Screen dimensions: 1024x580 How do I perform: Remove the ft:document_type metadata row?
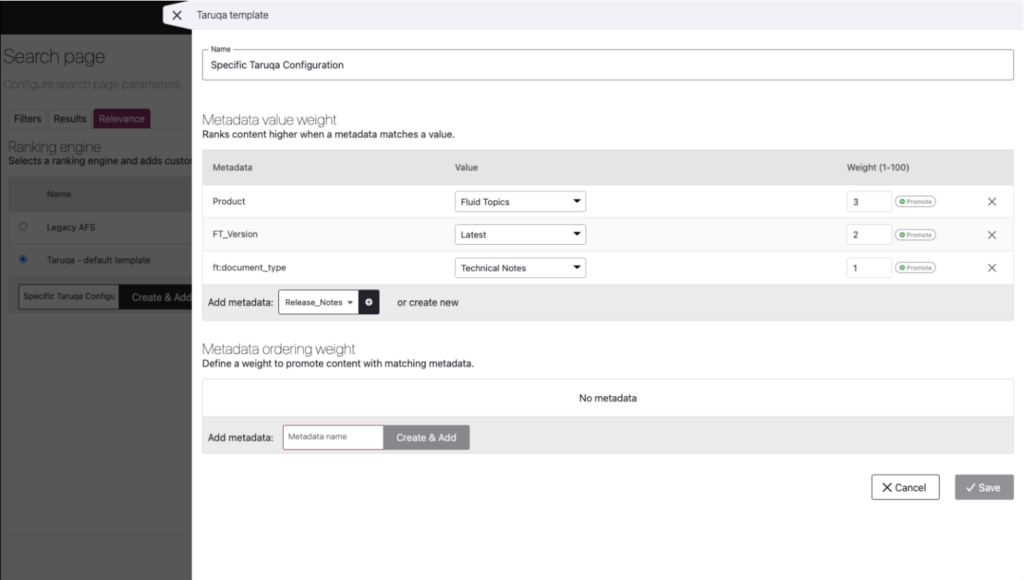tap(991, 268)
